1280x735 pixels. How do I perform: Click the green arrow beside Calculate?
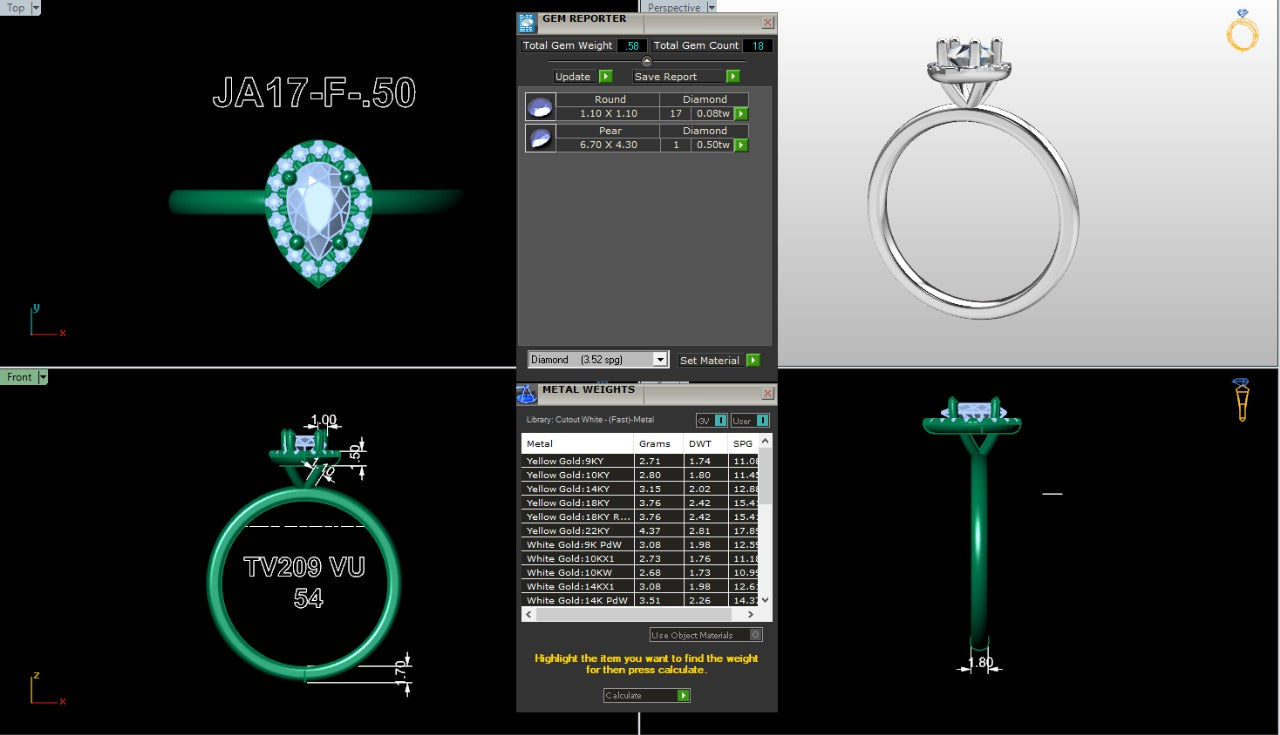tap(684, 695)
